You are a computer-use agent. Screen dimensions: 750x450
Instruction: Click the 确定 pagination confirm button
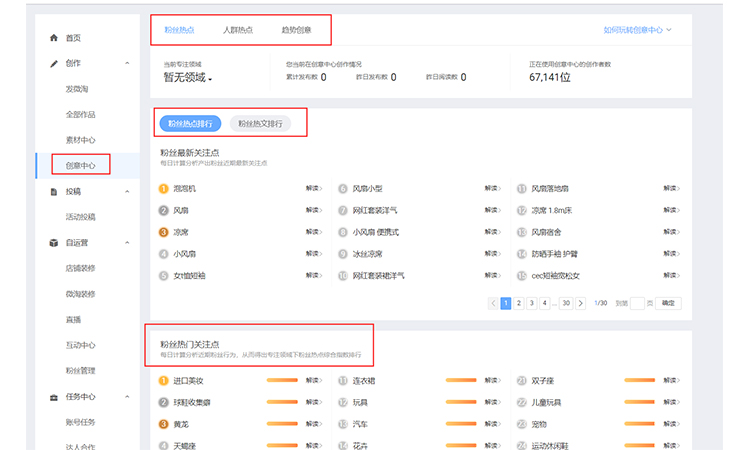(668, 303)
